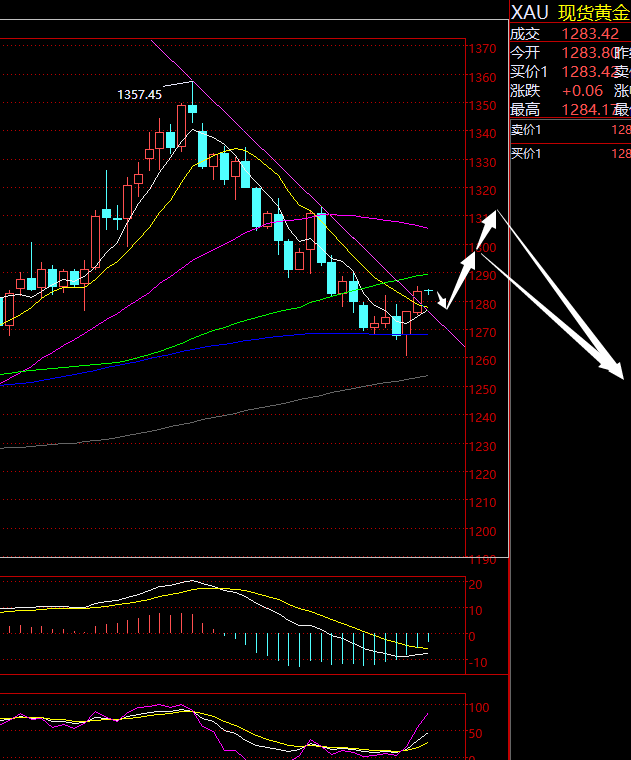The height and width of the screenshot is (760, 631).
Task: Click the 1330 price axis label
Action: 483,162
